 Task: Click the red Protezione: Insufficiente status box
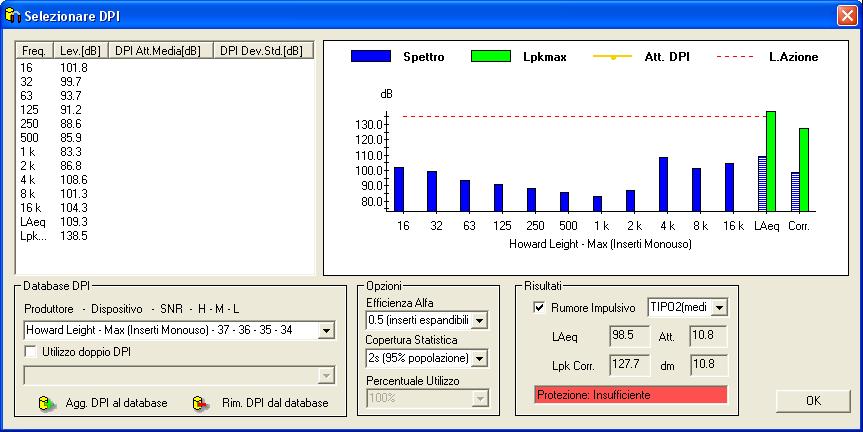click(631, 395)
